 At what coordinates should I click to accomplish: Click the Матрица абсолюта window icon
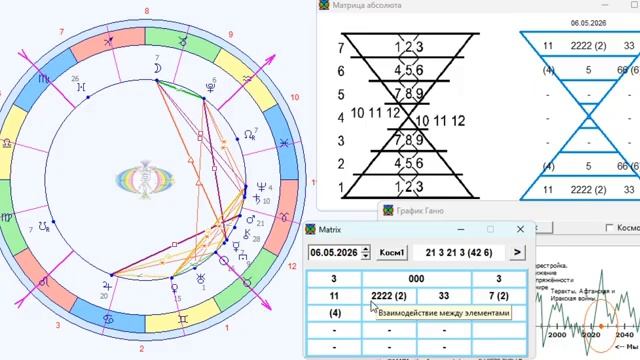pos(324,5)
